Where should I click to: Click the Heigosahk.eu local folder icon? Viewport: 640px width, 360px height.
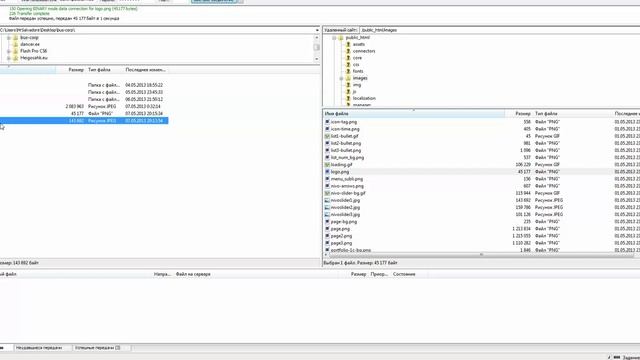[16, 58]
